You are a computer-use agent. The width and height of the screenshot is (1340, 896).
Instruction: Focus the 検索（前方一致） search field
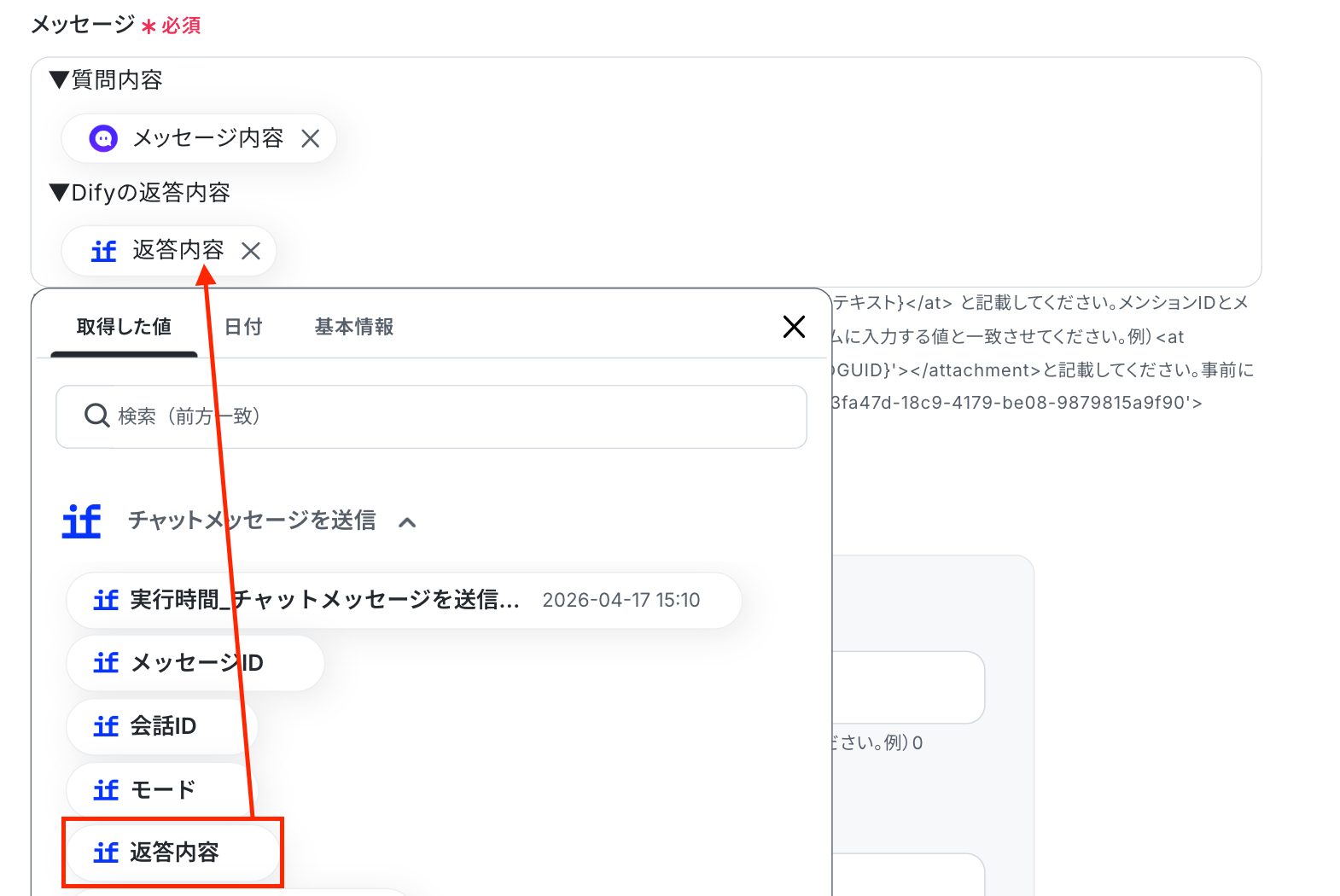point(431,416)
